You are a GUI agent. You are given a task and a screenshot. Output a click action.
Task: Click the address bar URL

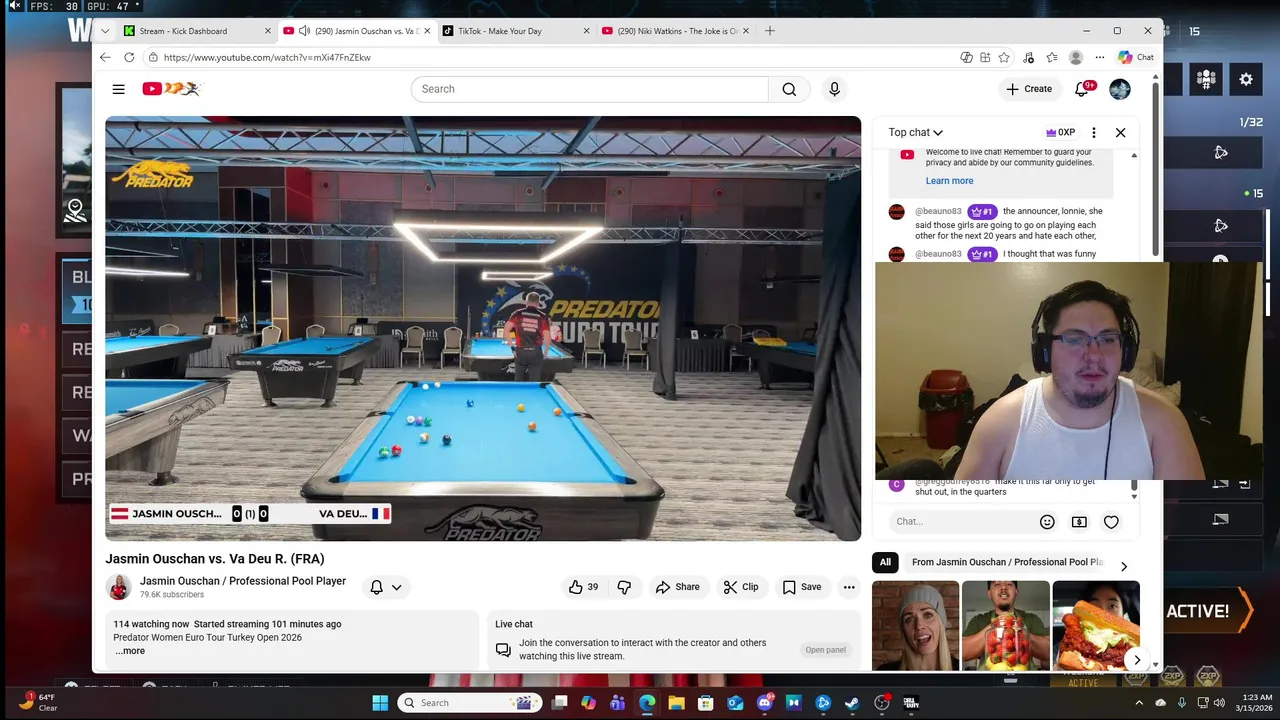pos(267,58)
